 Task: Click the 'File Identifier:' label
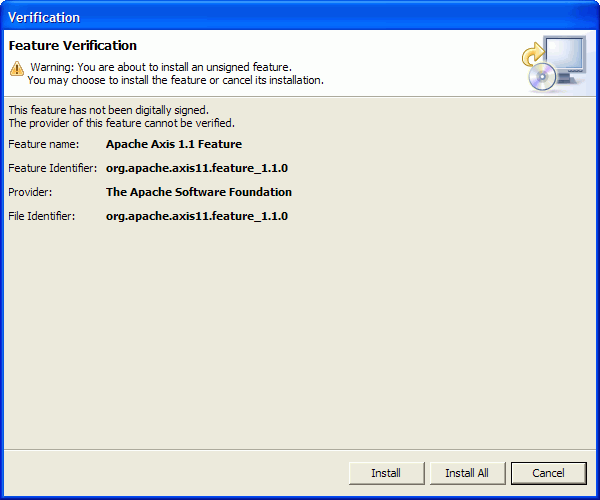[x=42, y=216]
